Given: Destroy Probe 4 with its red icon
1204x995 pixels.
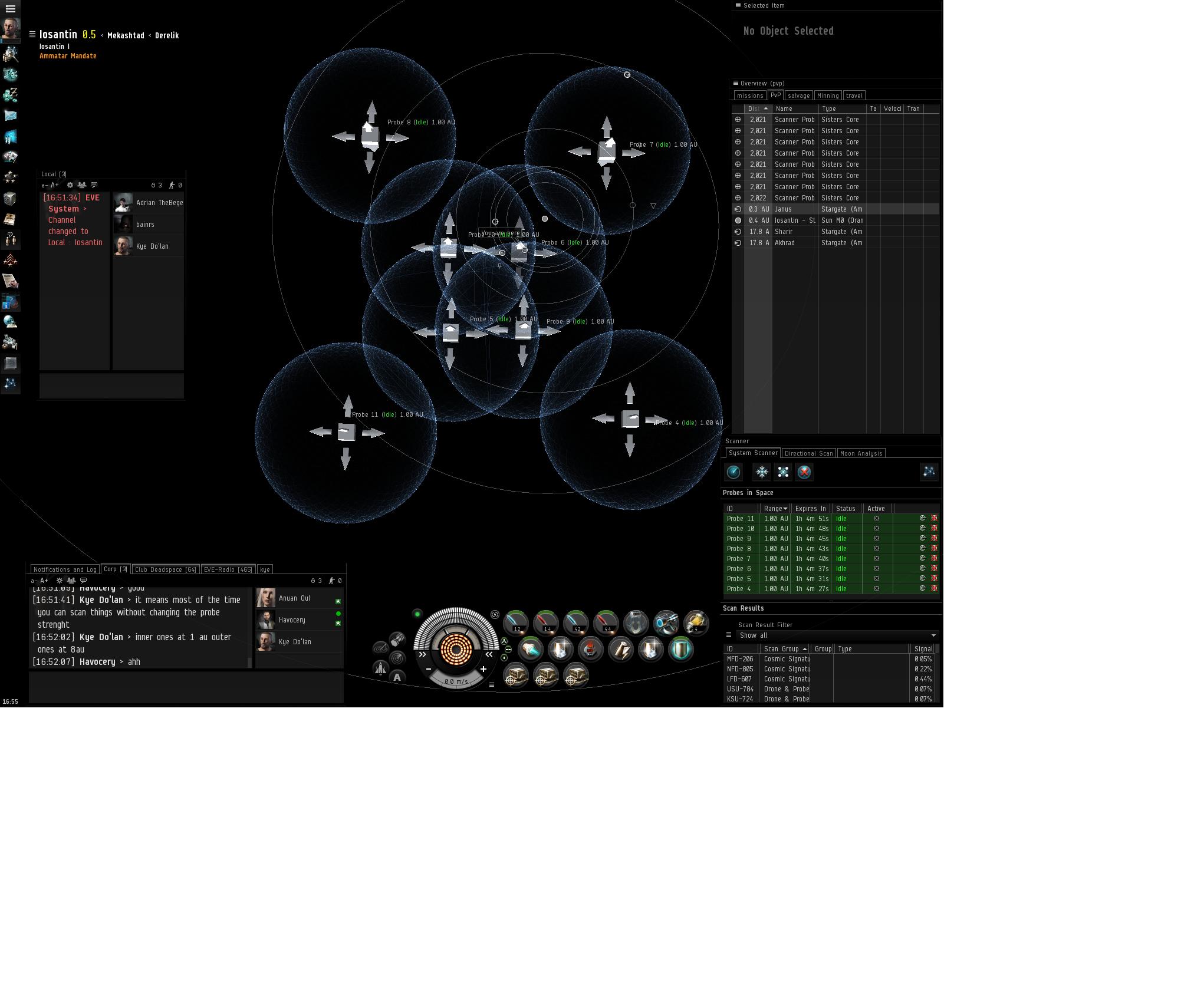Looking at the screenshot, I should [x=934, y=589].
